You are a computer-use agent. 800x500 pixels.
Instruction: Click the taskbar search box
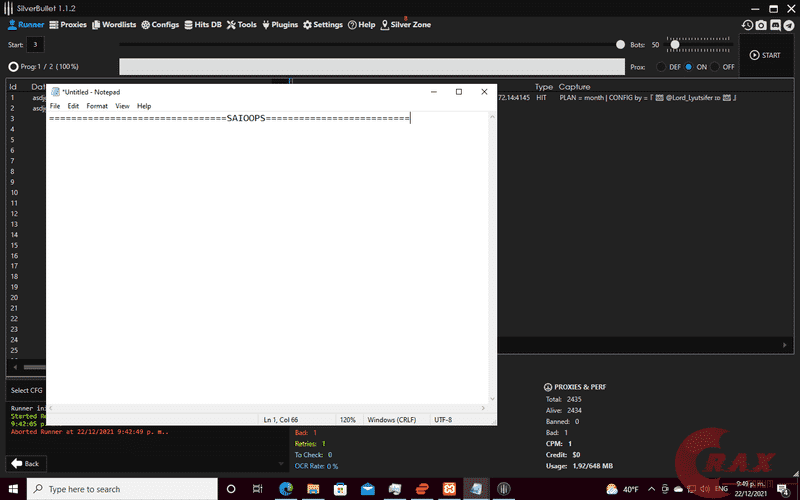coord(122,489)
